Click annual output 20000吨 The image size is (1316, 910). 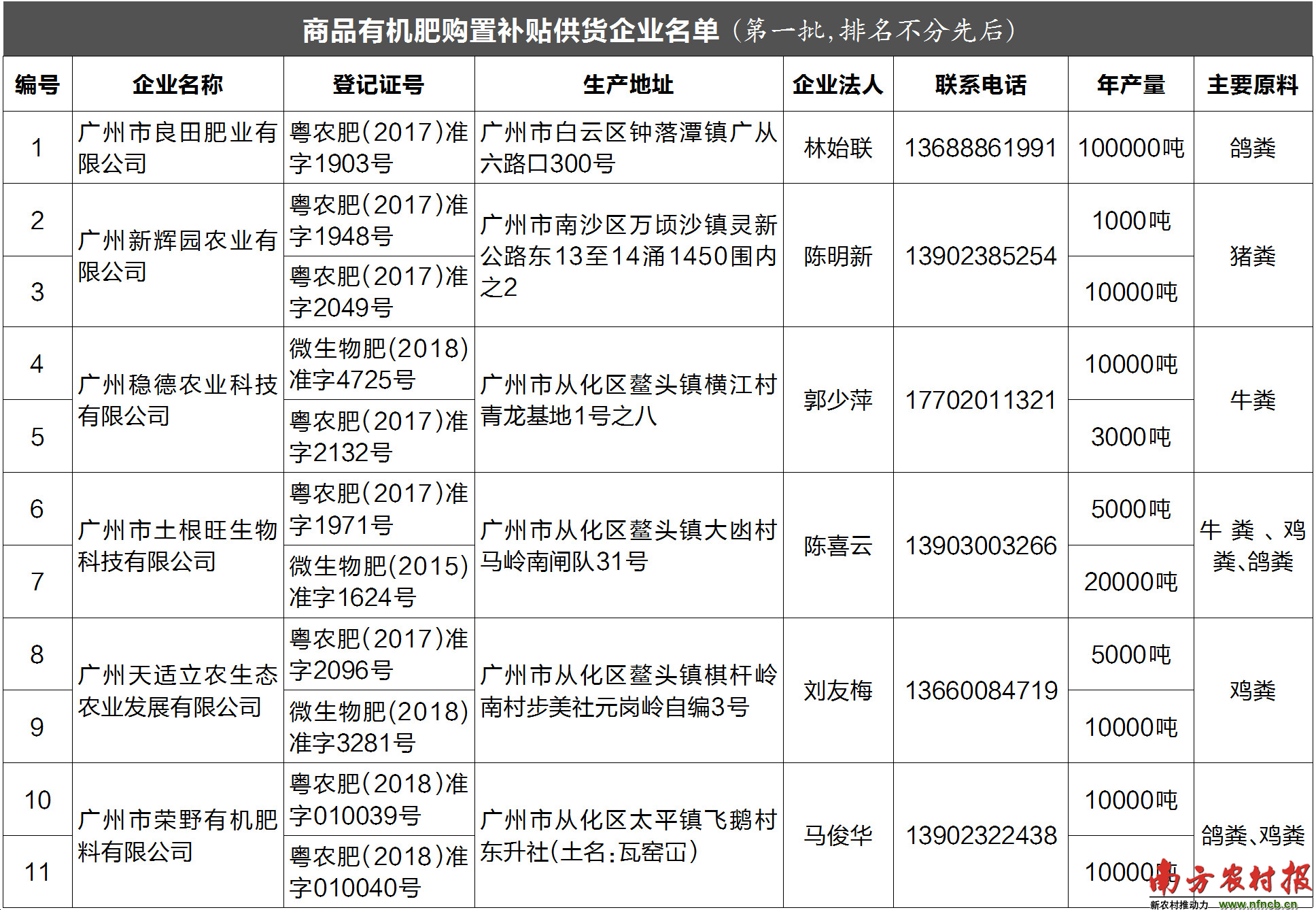coord(1131,582)
